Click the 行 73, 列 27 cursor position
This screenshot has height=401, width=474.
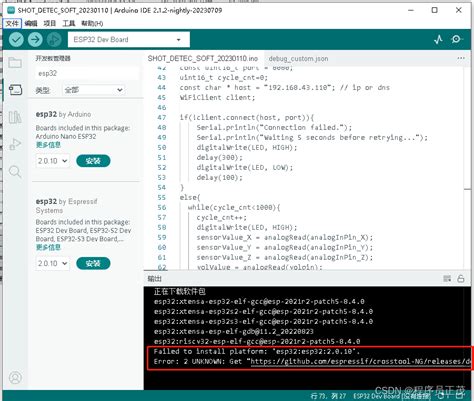pyautogui.click(x=328, y=396)
